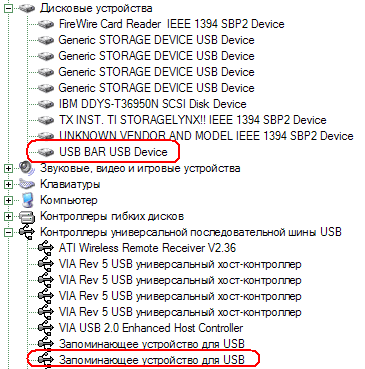
Task: Select the first Generic STORAGE DEVICE entry
Action: (156, 40)
